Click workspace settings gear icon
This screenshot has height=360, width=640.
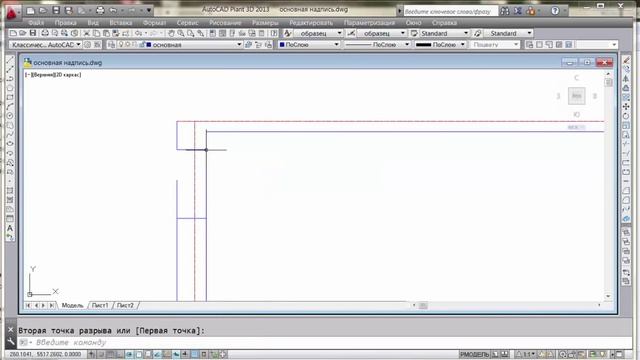pos(87,44)
